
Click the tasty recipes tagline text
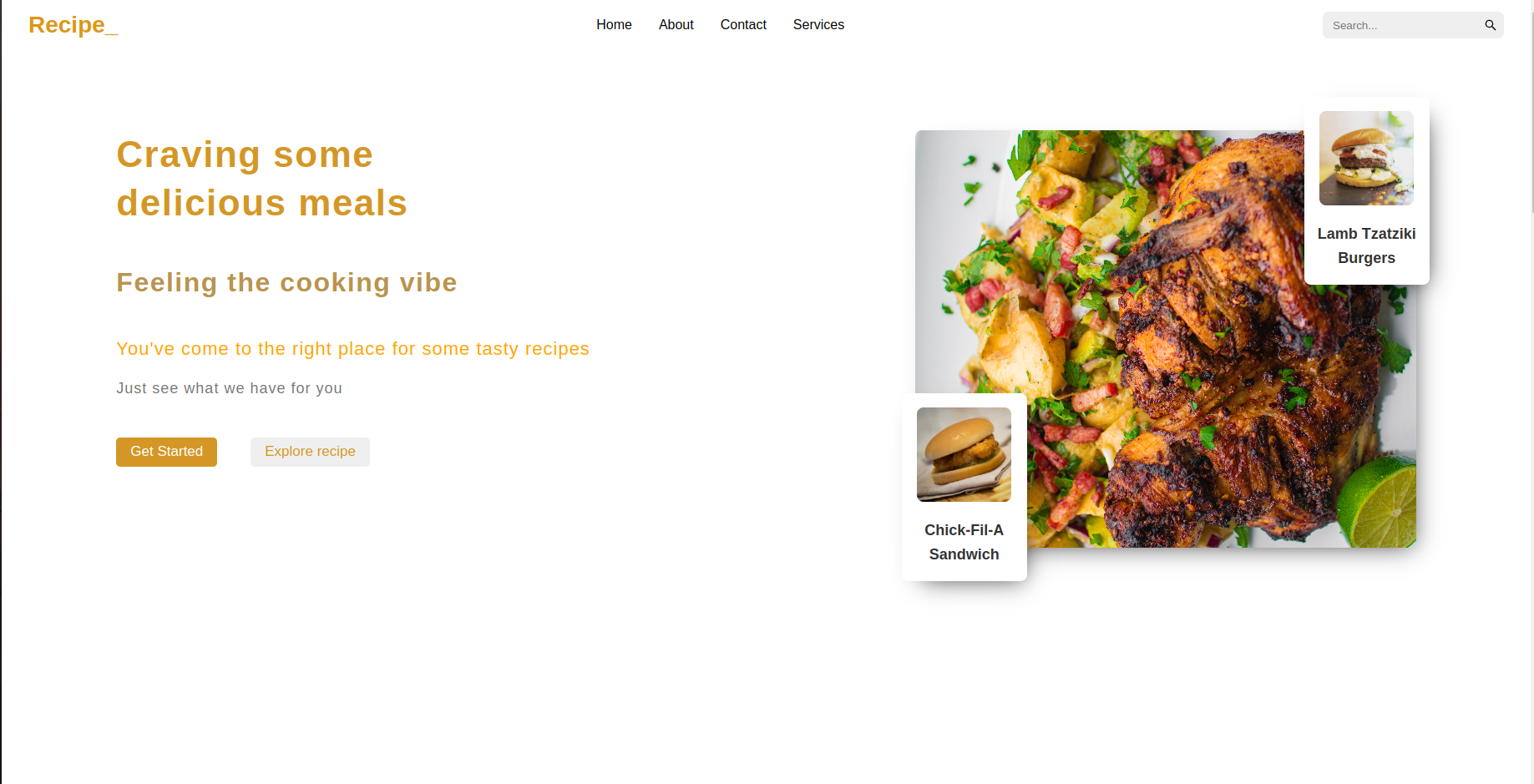352,349
